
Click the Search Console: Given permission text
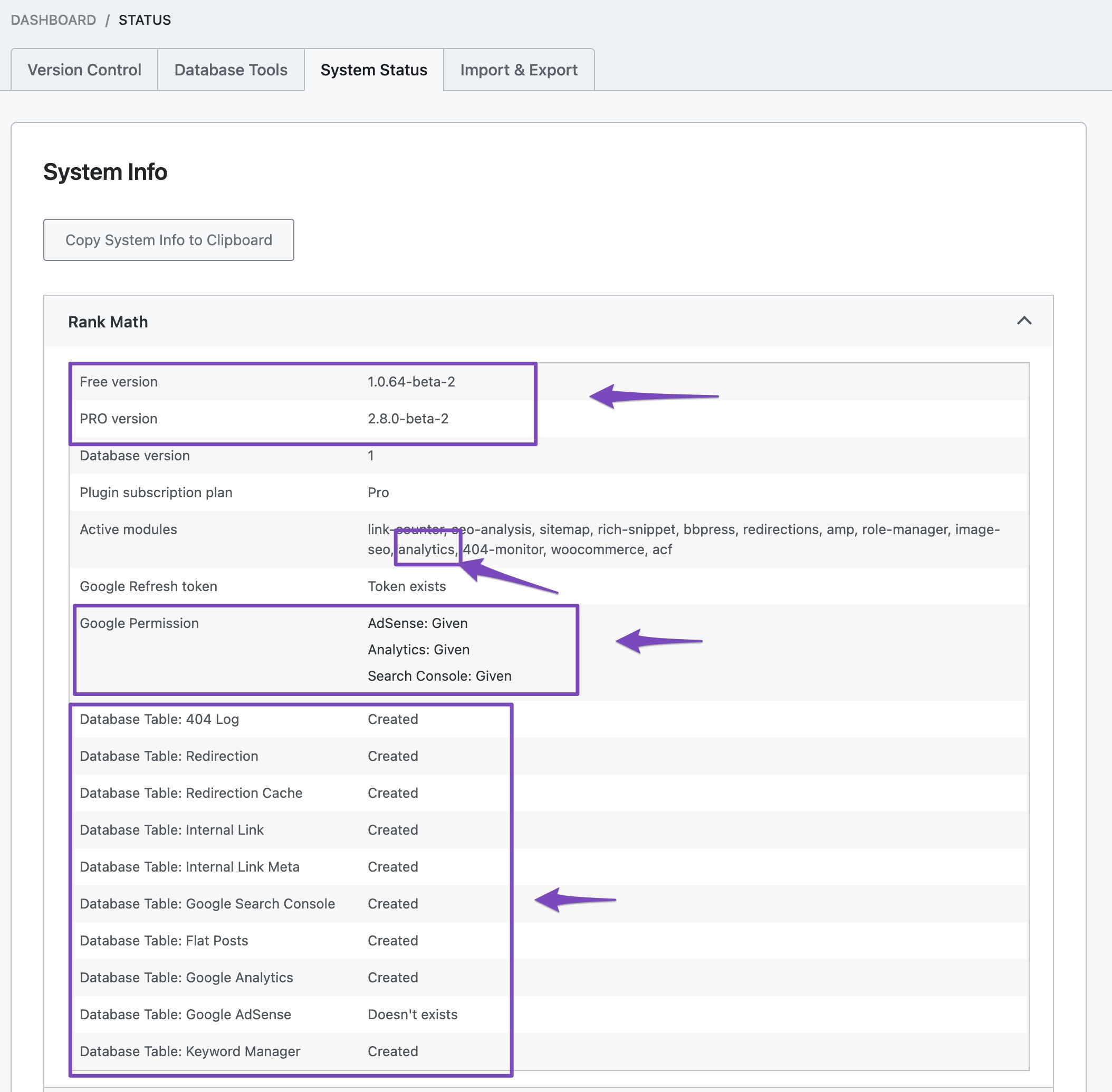[439, 676]
